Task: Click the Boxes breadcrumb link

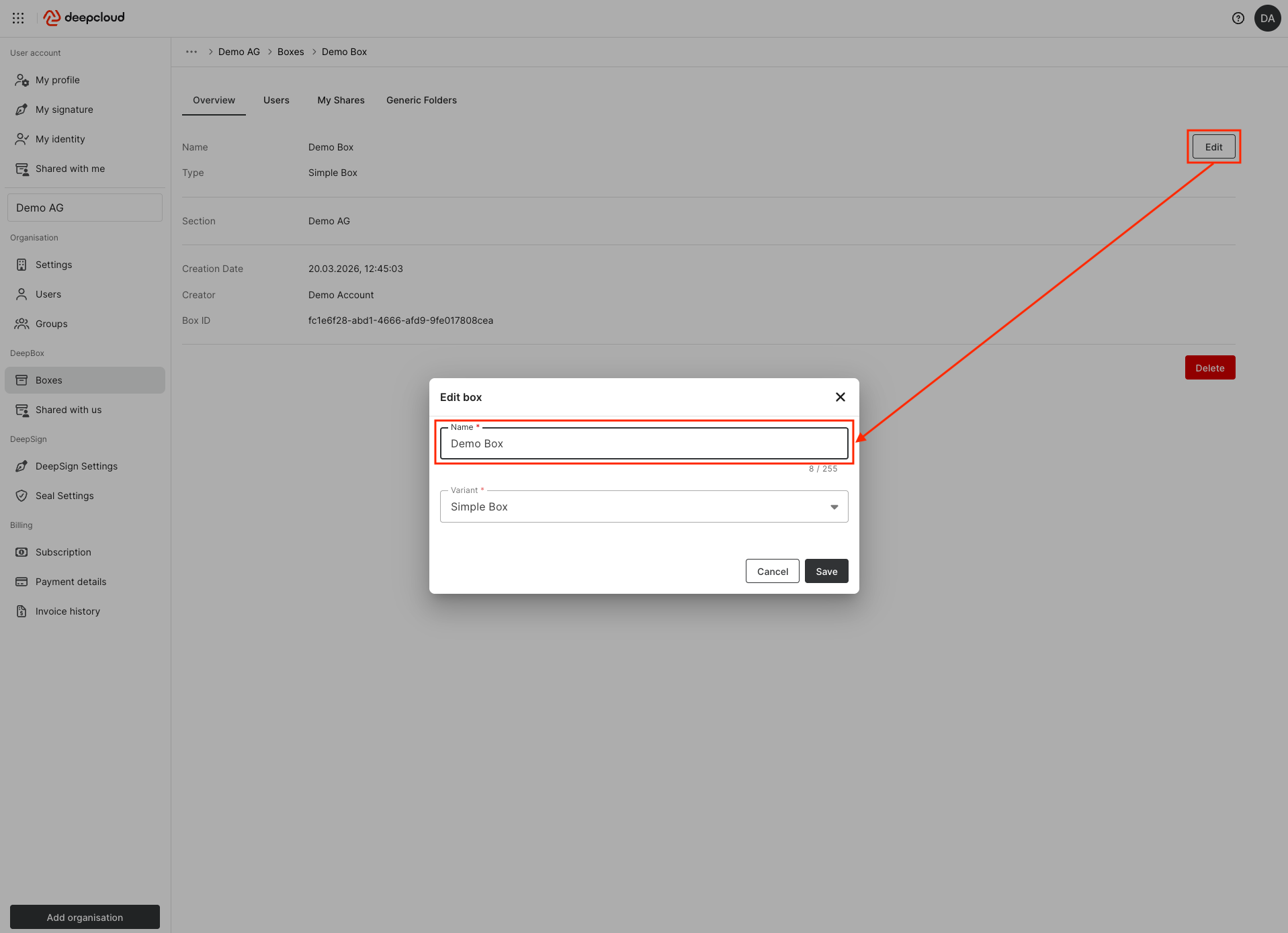Action: (x=290, y=52)
